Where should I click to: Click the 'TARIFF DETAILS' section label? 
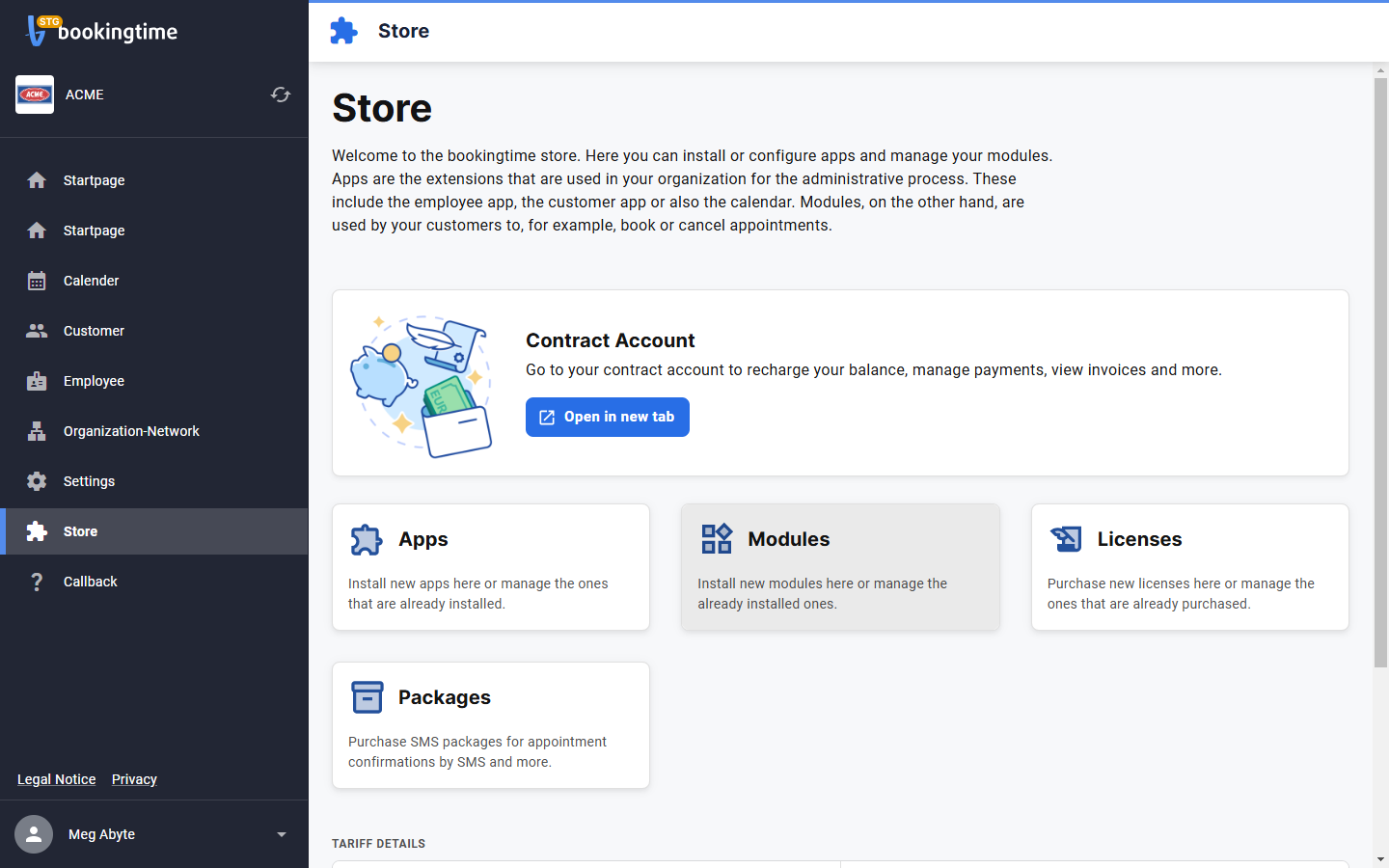pyautogui.click(x=378, y=844)
